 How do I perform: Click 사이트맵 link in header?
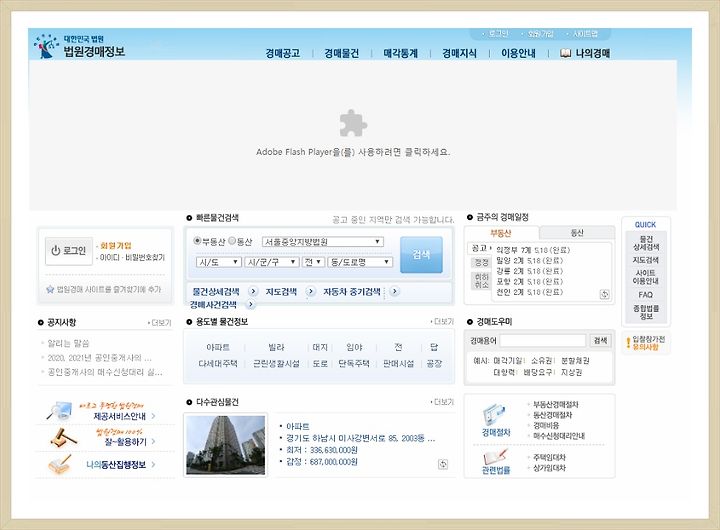point(585,34)
